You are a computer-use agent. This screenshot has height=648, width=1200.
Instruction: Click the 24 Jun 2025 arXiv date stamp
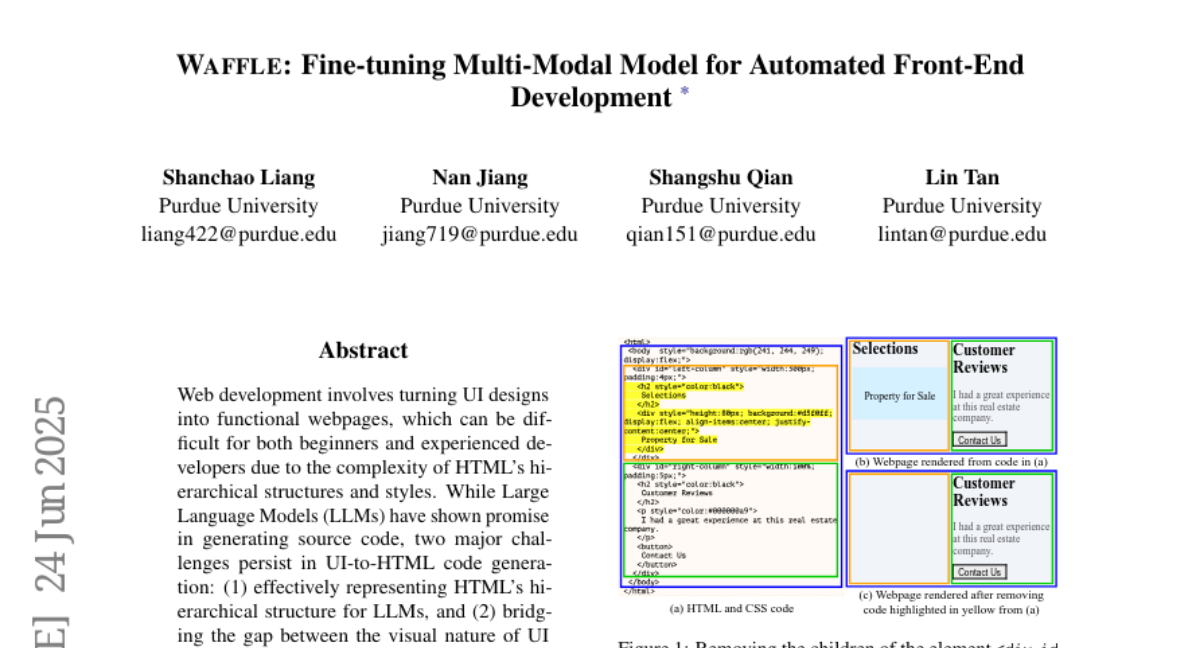click(51, 495)
